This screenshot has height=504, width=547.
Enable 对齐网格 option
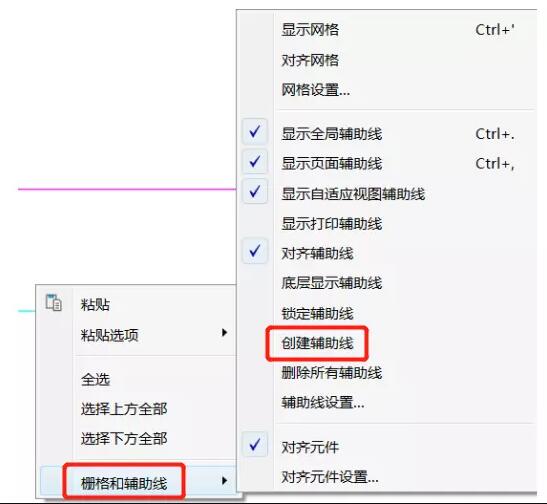point(310,60)
